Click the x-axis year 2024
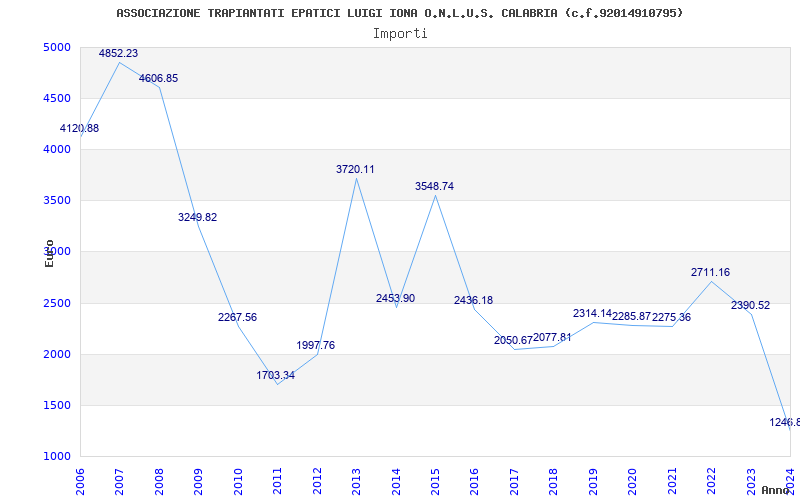The width and height of the screenshot is (800, 500). pos(790,482)
